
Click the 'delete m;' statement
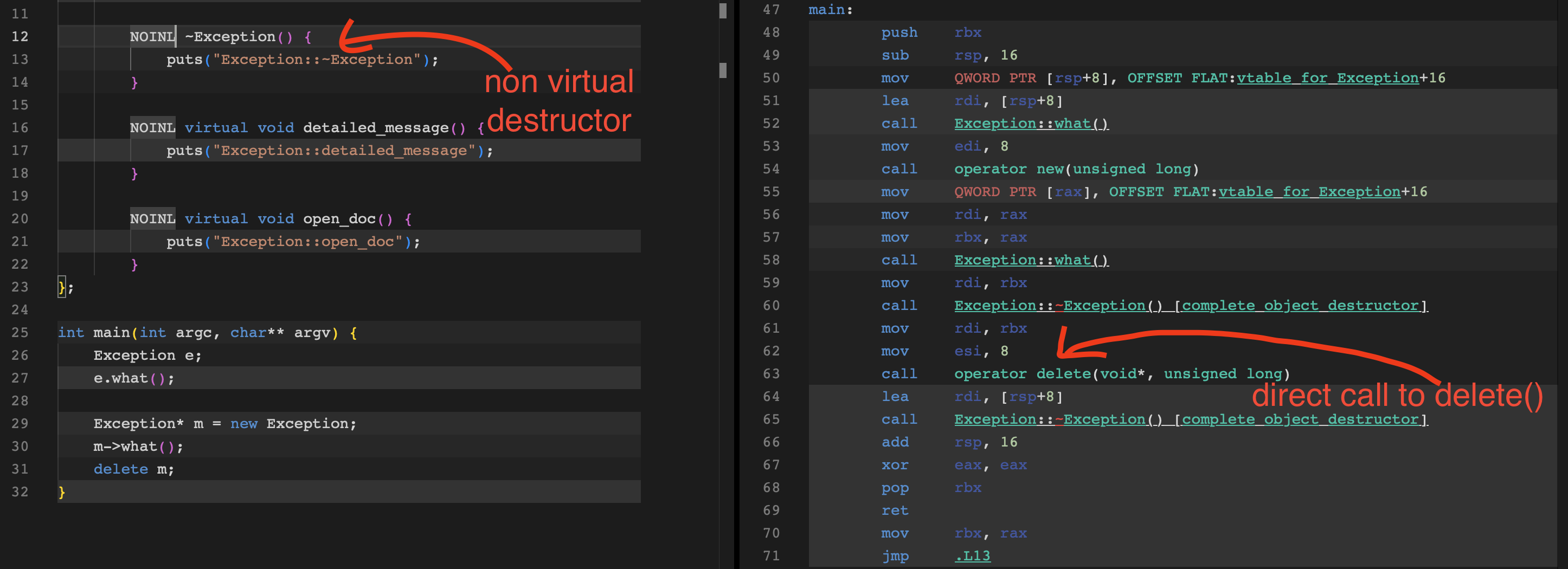click(x=134, y=469)
